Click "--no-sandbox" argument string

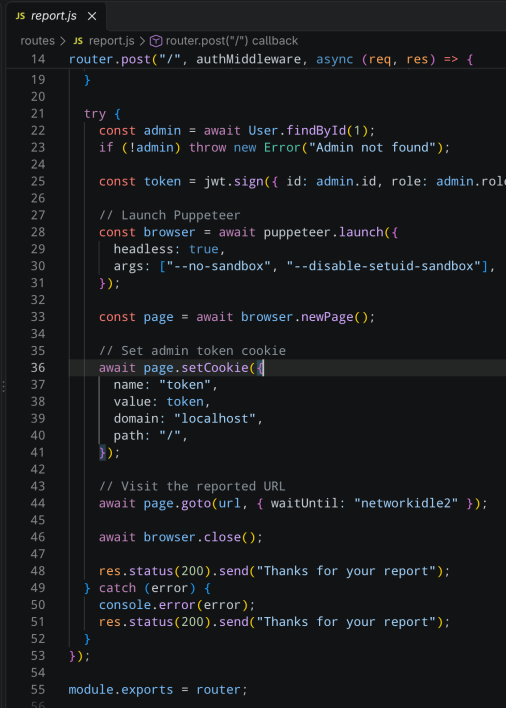219,266
